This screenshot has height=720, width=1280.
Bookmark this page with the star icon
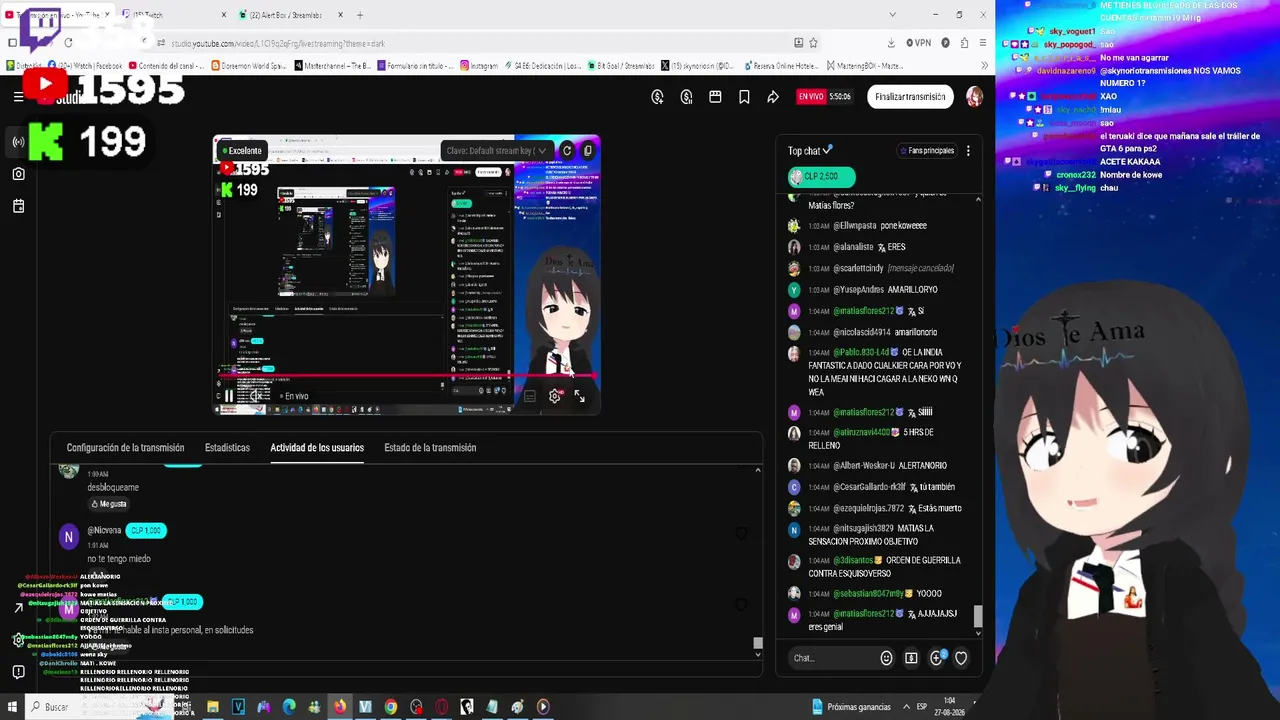813,43
